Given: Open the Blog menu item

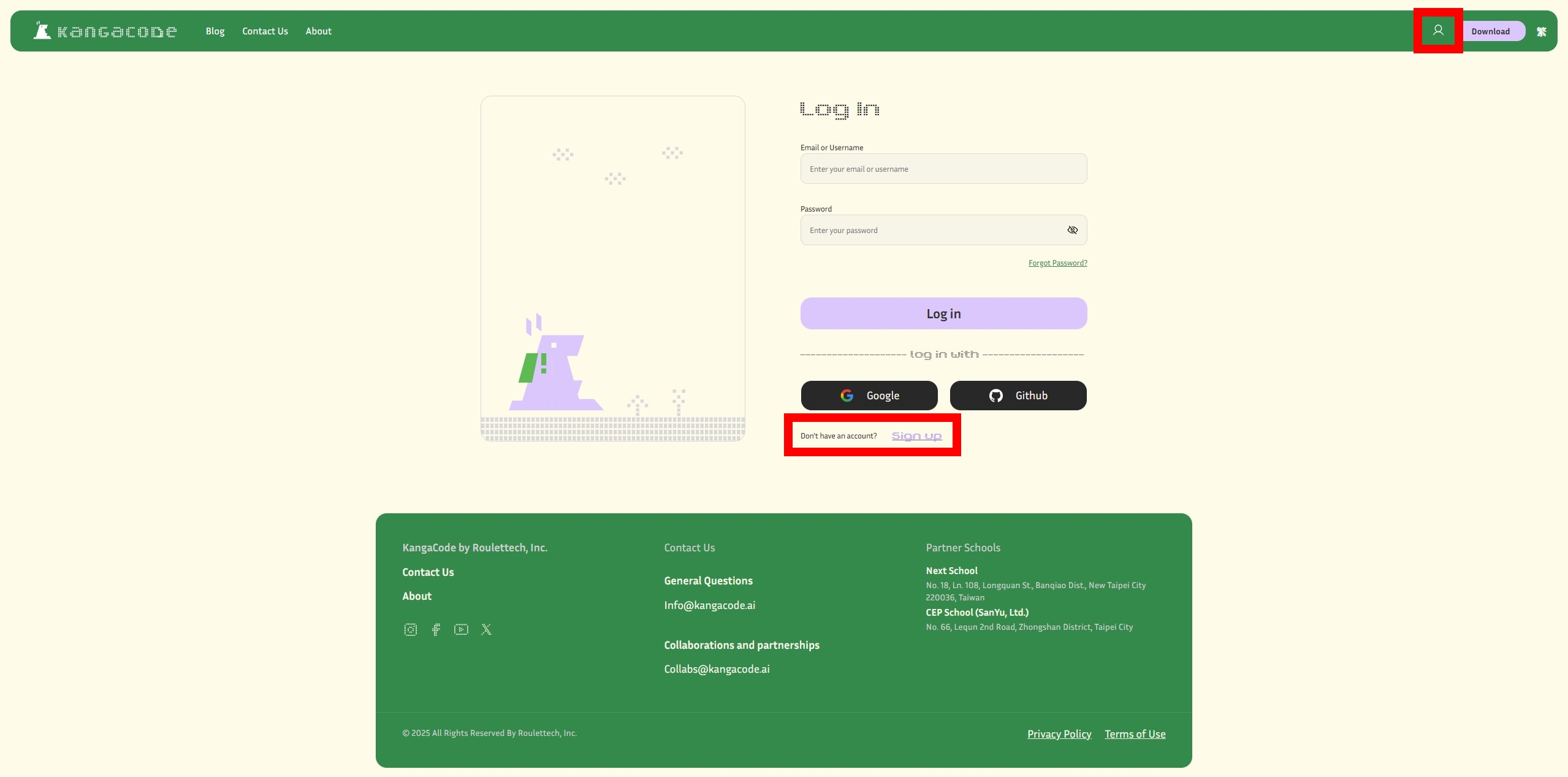Looking at the screenshot, I should pos(215,31).
